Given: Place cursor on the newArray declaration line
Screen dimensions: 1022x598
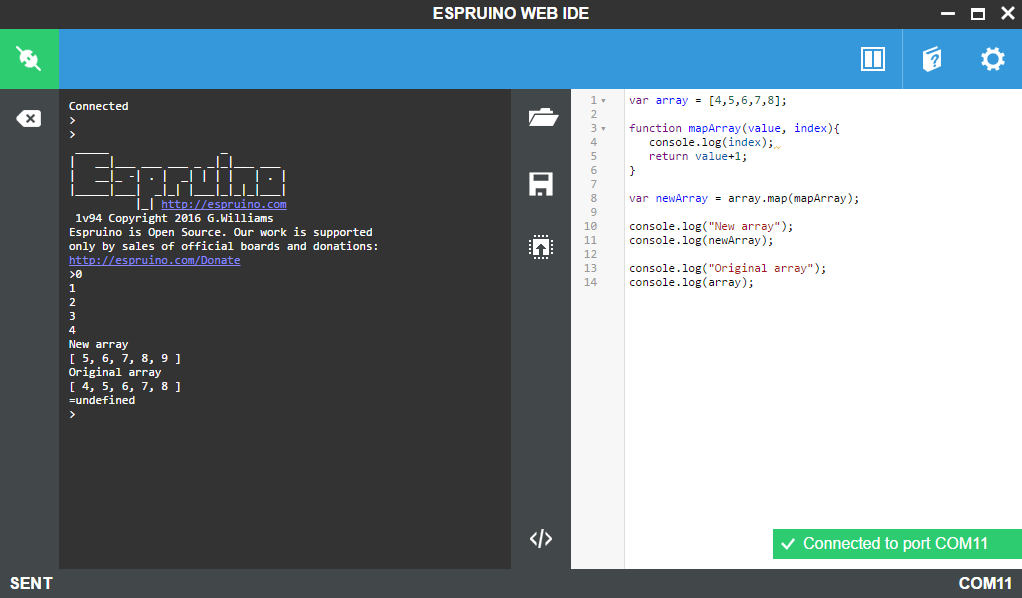Looking at the screenshot, I should point(738,198).
